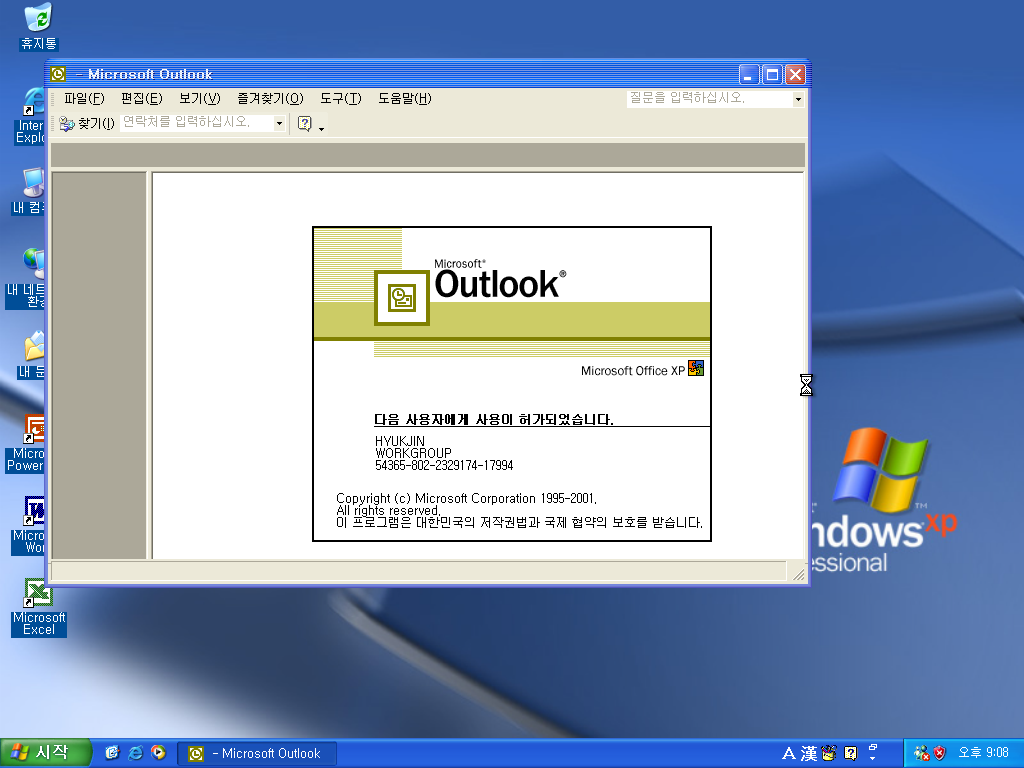Open the 도구(T) menu
This screenshot has width=1024, height=768.
(340, 99)
